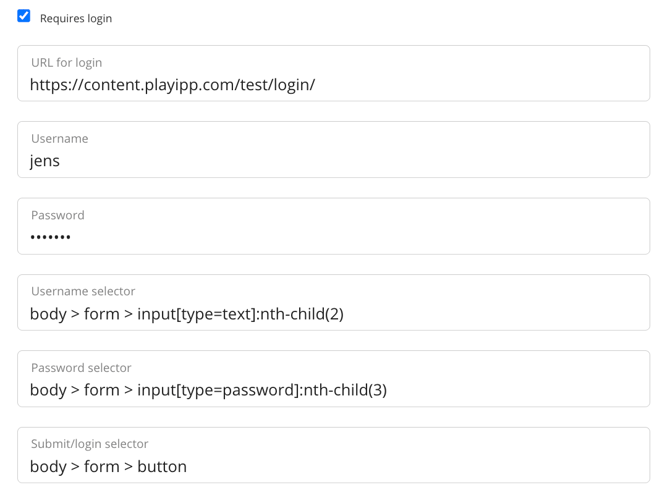Click the "Requires login" label text
The image size is (670, 498).
pyautogui.click(x=76, y=18)
